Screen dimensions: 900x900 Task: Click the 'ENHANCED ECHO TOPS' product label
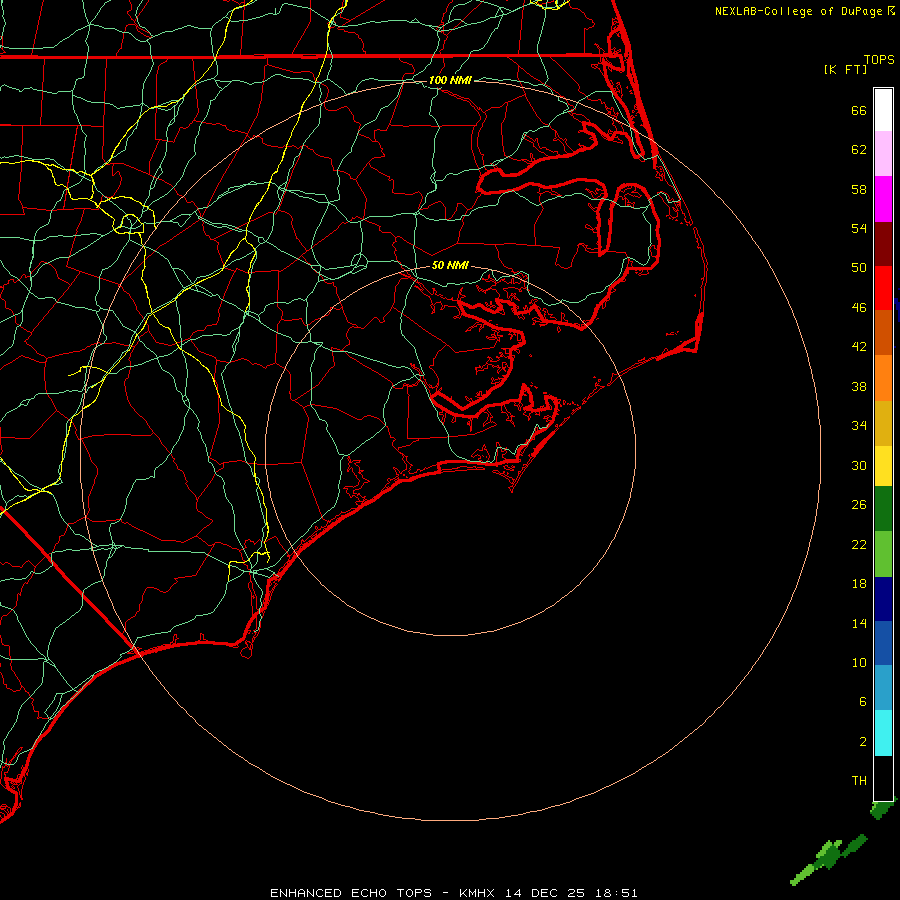pyautogui.click(x=351, y=893)
